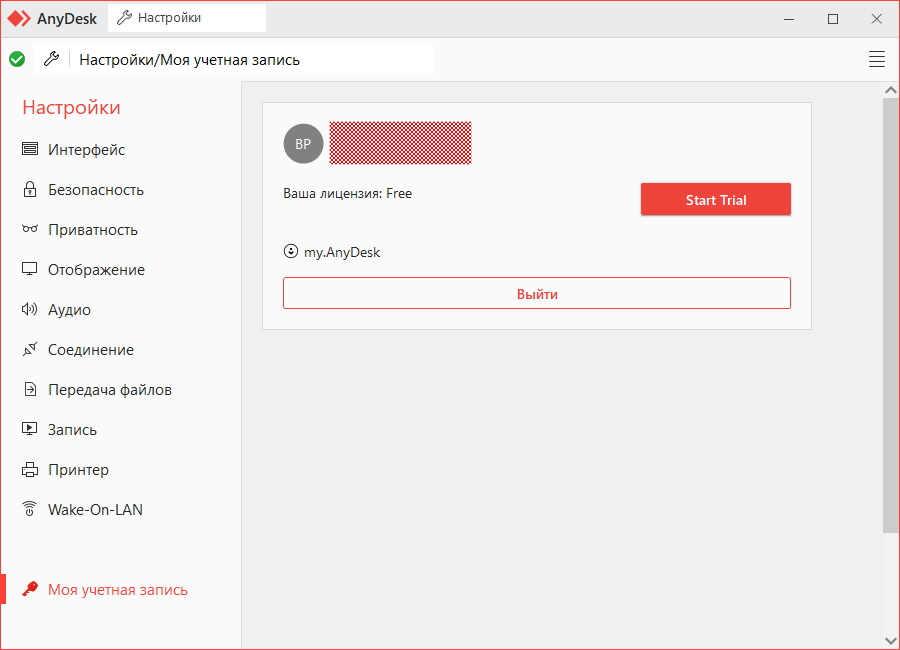This screenshot has width=900, height=650.
Task: Click the Connection plug icon
Action: pyautogui.click(x=30, y=350)
